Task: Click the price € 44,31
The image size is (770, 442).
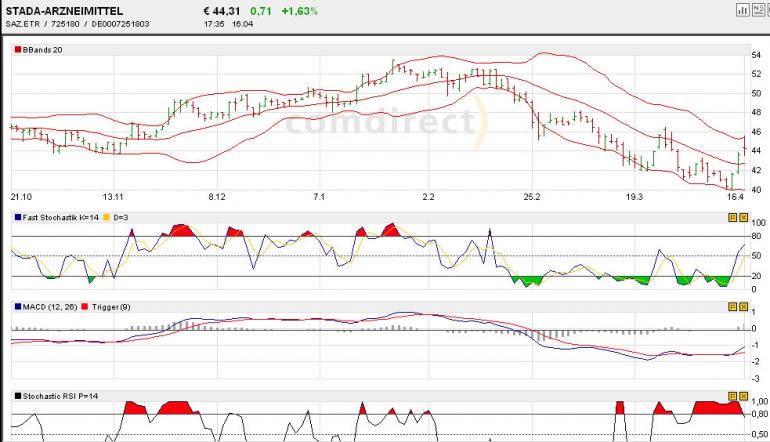Action: coord(221,11)
